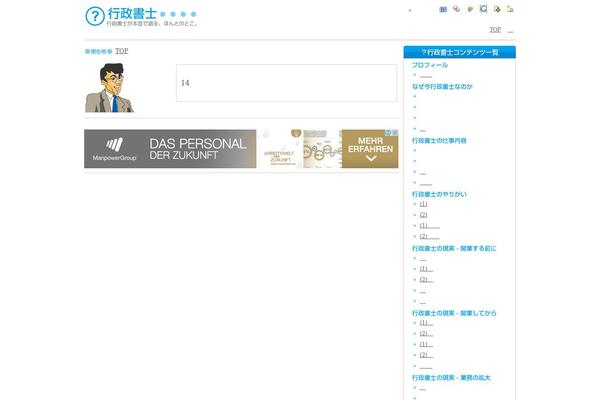The height and width of the screenshot is (400, 600).
Task: Click the Hatena Bookmark B! icon
Action: click(443, 9)
